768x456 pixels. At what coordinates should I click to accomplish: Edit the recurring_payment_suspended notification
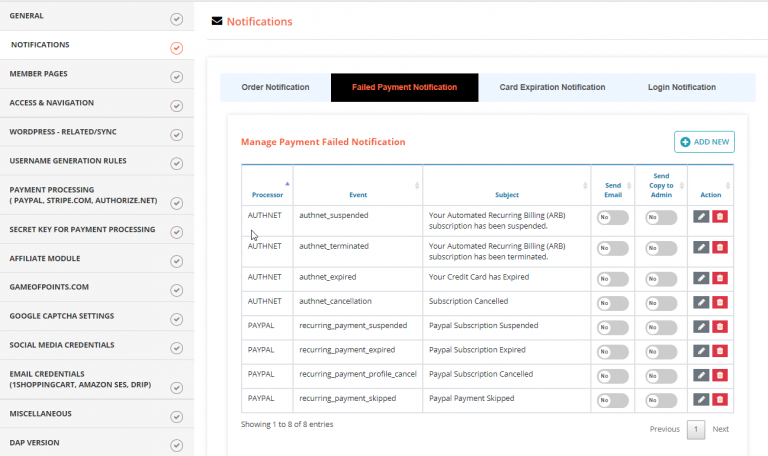point(701,327)
